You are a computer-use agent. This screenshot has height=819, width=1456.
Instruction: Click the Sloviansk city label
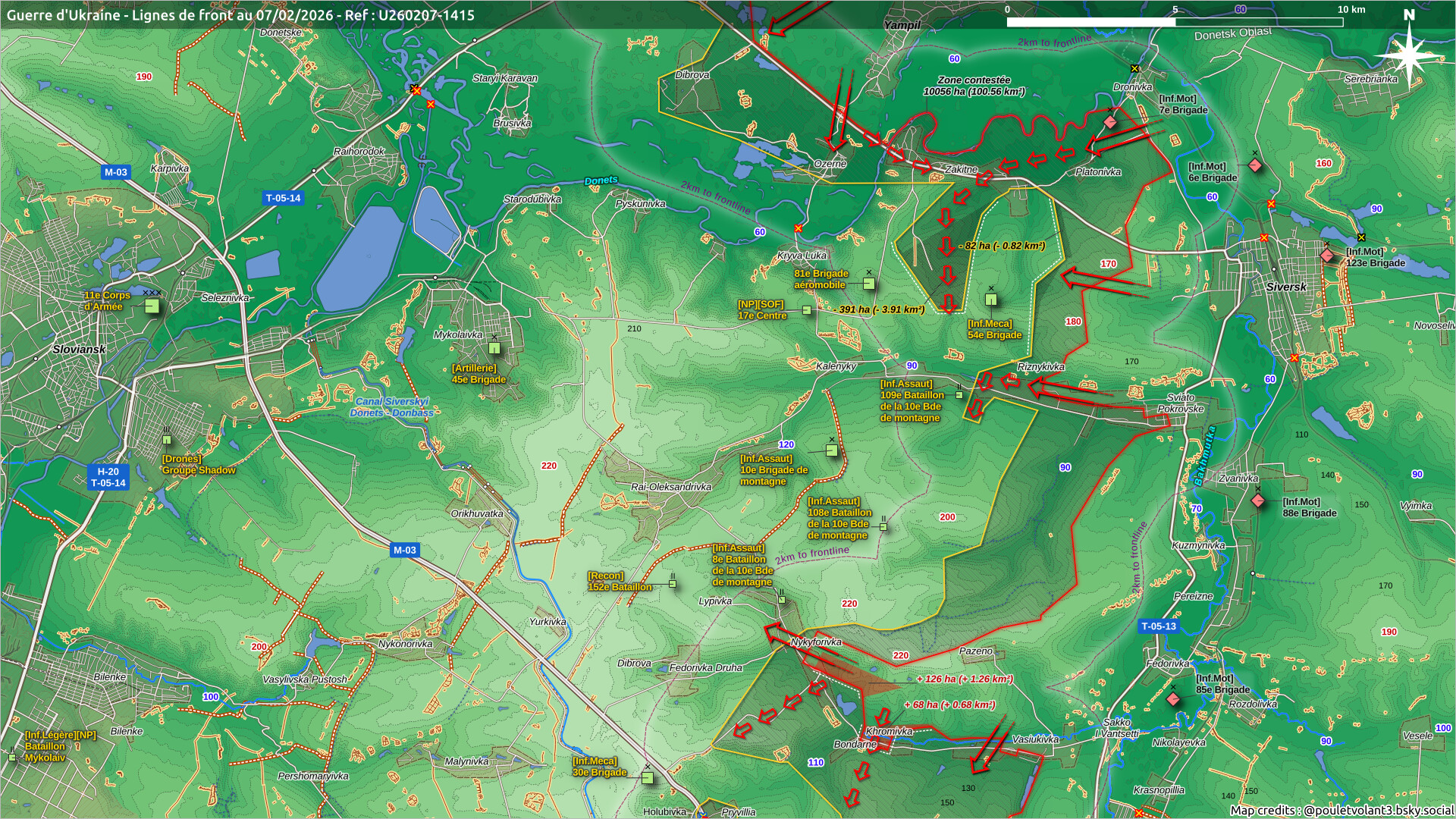[79, 350]
